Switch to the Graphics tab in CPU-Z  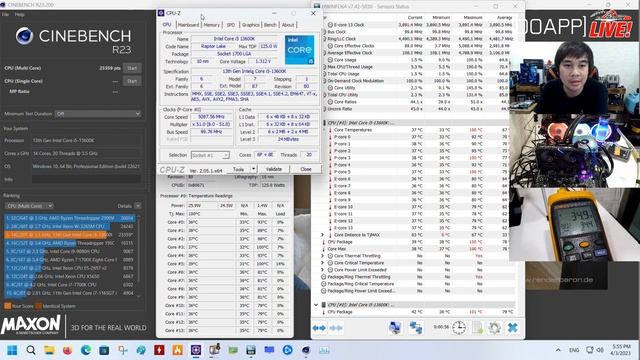[x=250, y=25]
